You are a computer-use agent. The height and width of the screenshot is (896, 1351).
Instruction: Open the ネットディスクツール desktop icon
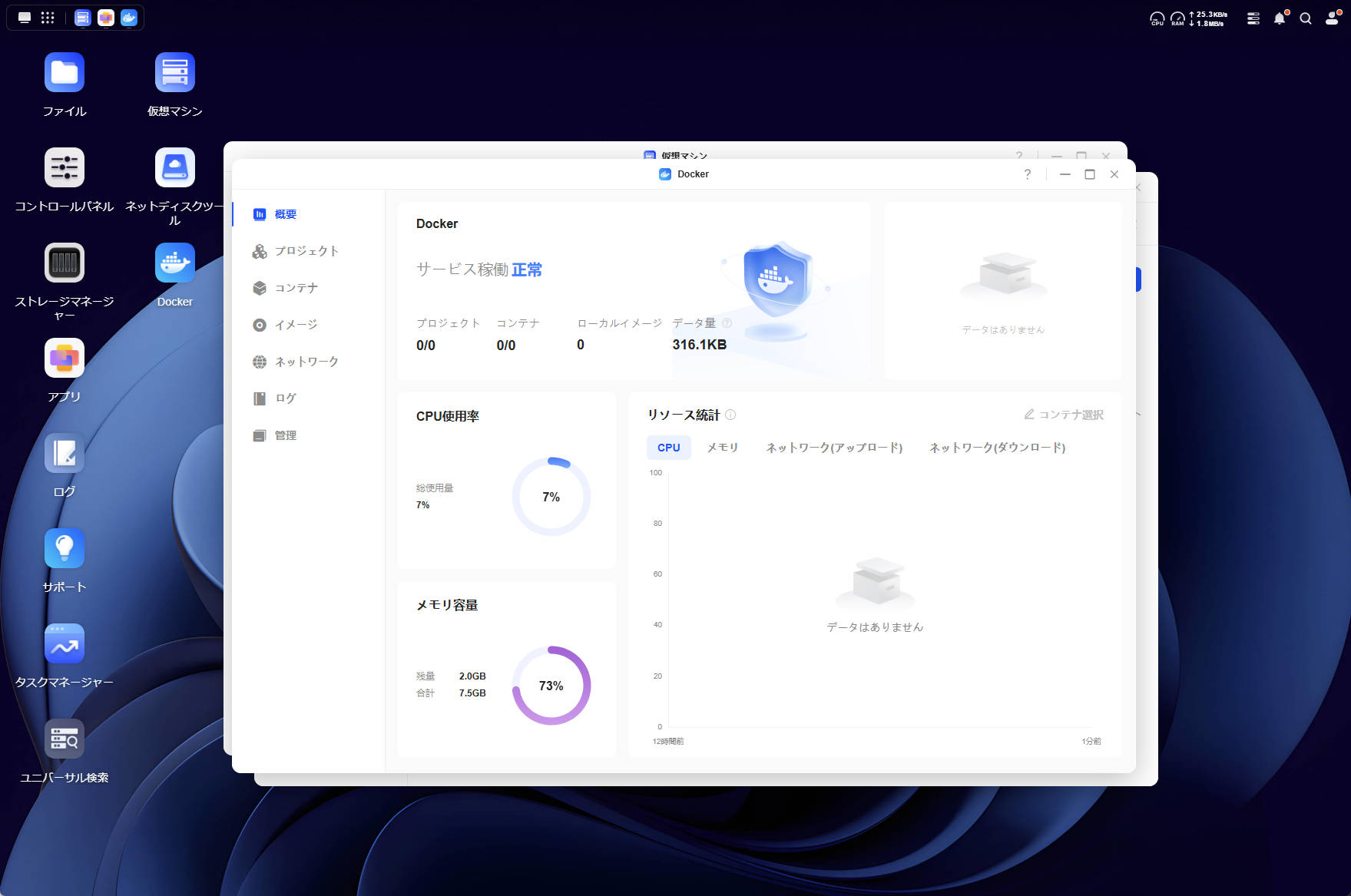(175, 167)
